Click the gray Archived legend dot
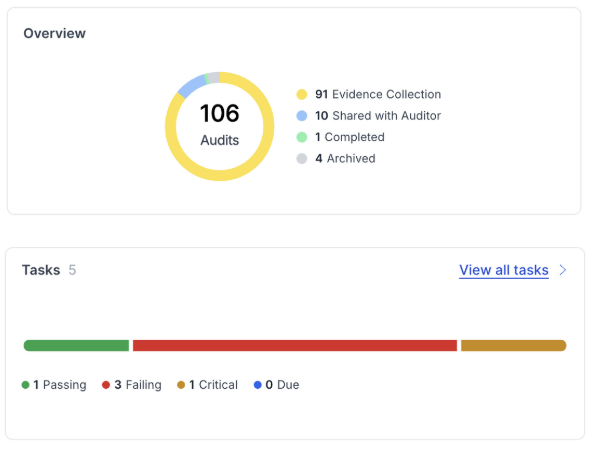Viewport: 600px width, 454px height. click(301, 158)
